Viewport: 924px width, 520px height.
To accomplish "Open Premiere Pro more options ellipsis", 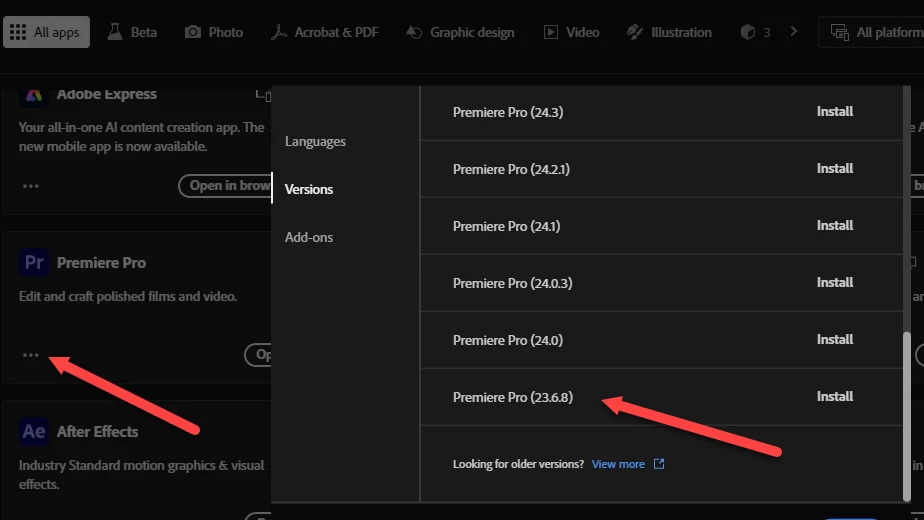I will pyautogui.click(x=31, y=355).
